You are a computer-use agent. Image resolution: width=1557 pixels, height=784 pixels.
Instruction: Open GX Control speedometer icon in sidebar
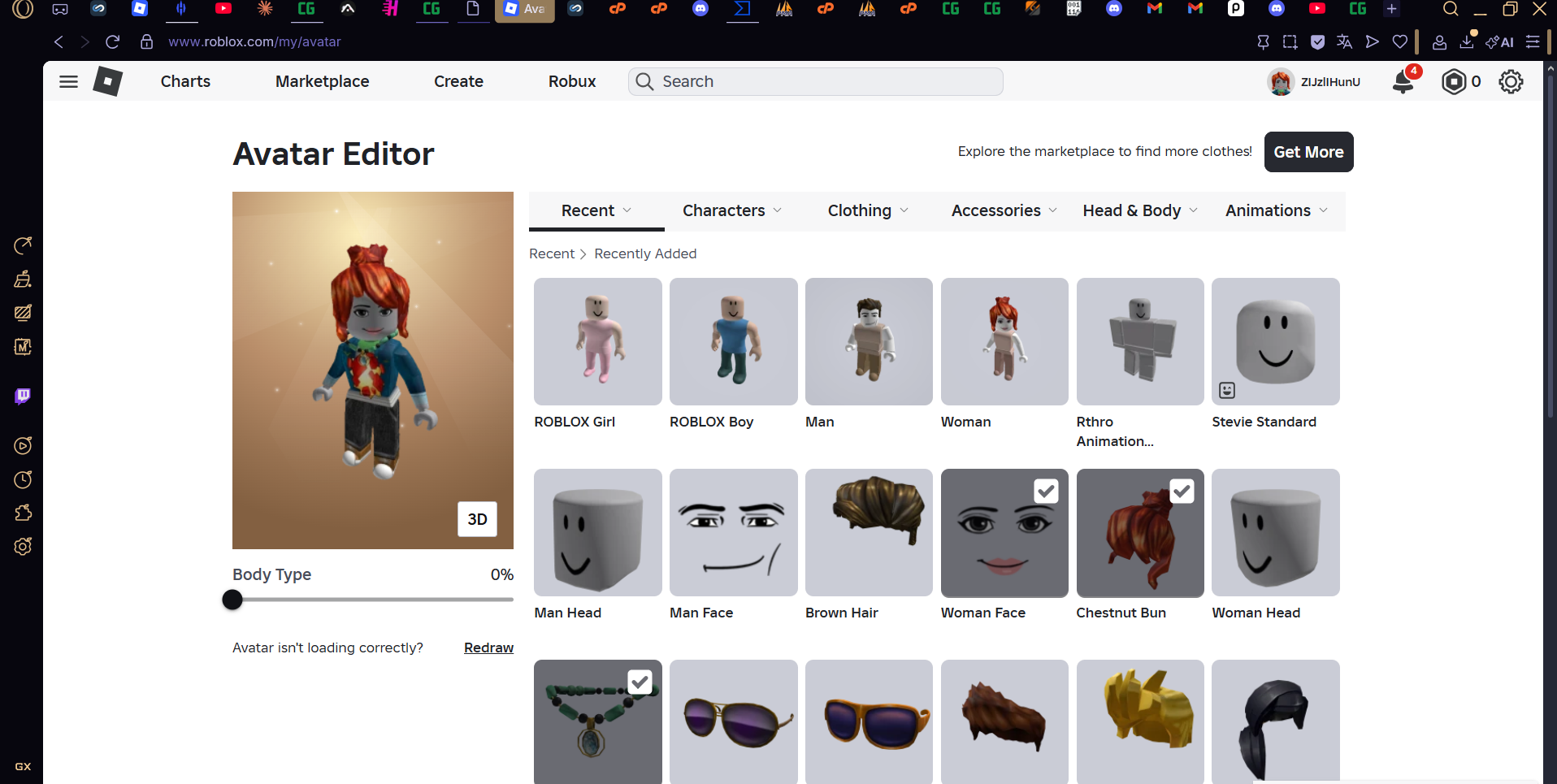pyautogui.click(x=23, y=245)
